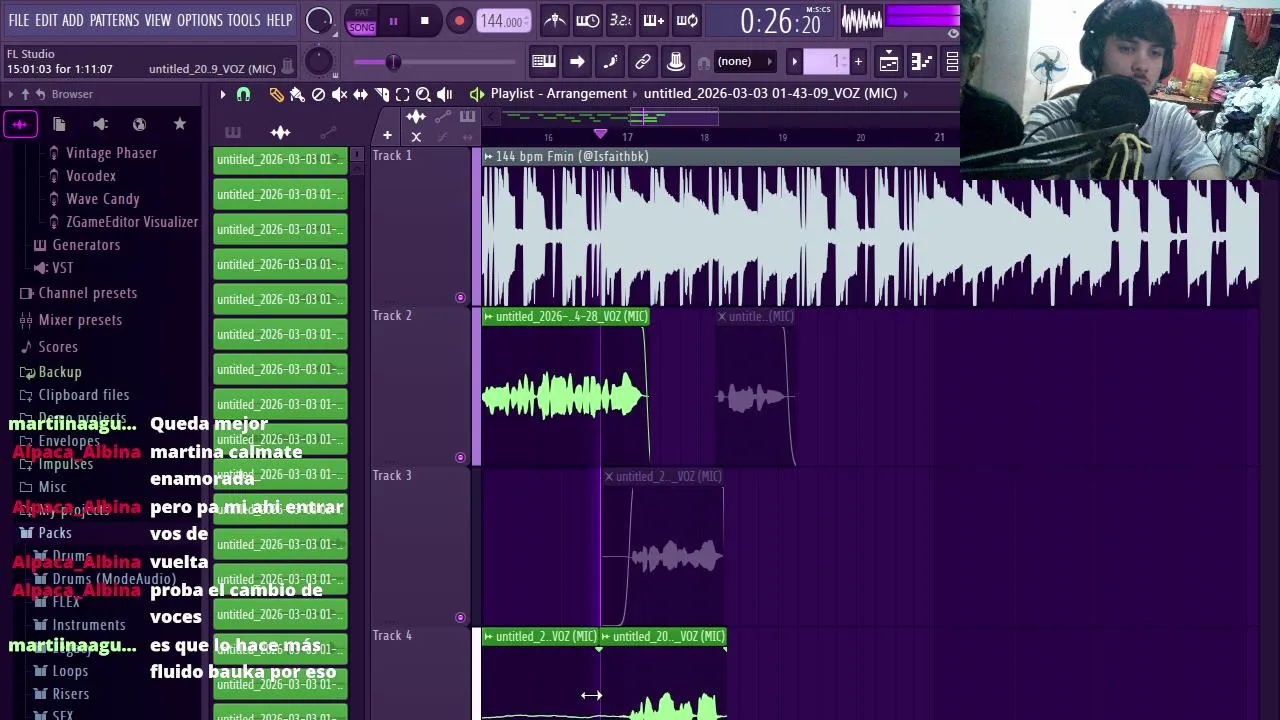Select the Wave Candy plugin
This screenshot has width=1280, height=720.
(102, 199)
